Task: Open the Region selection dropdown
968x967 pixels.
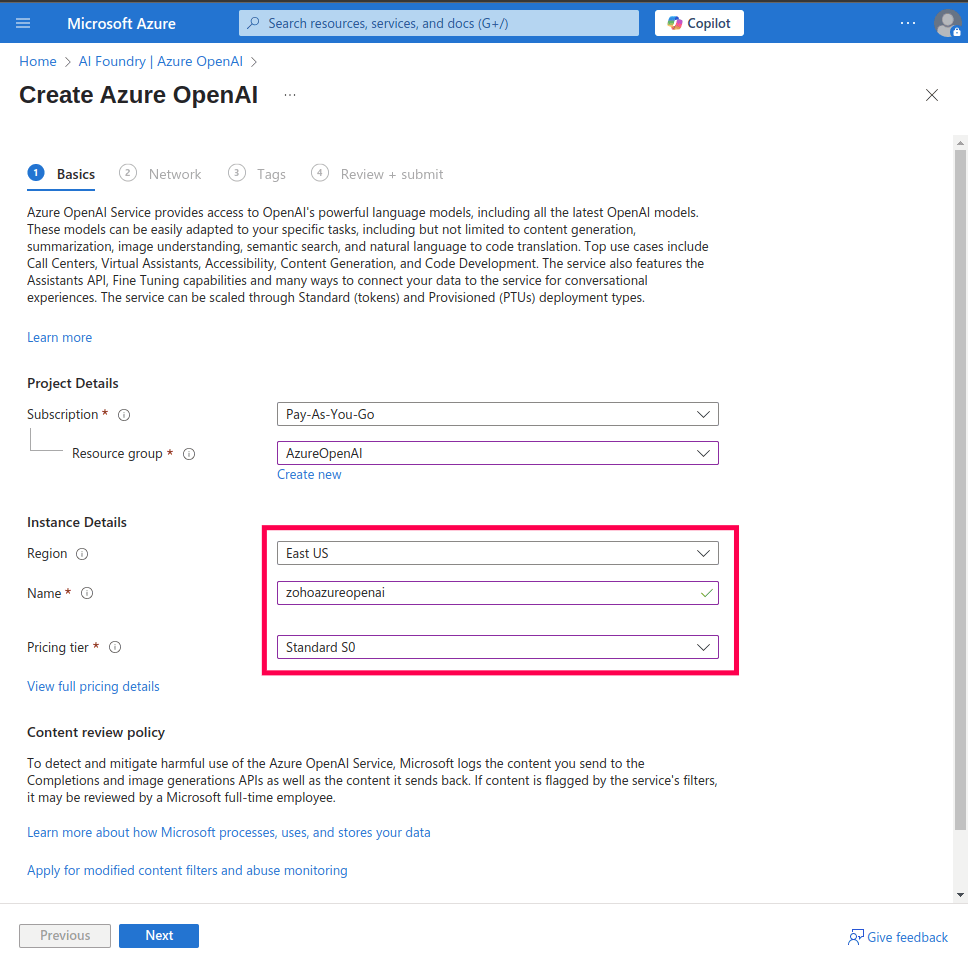Action: tap(703, 552)
